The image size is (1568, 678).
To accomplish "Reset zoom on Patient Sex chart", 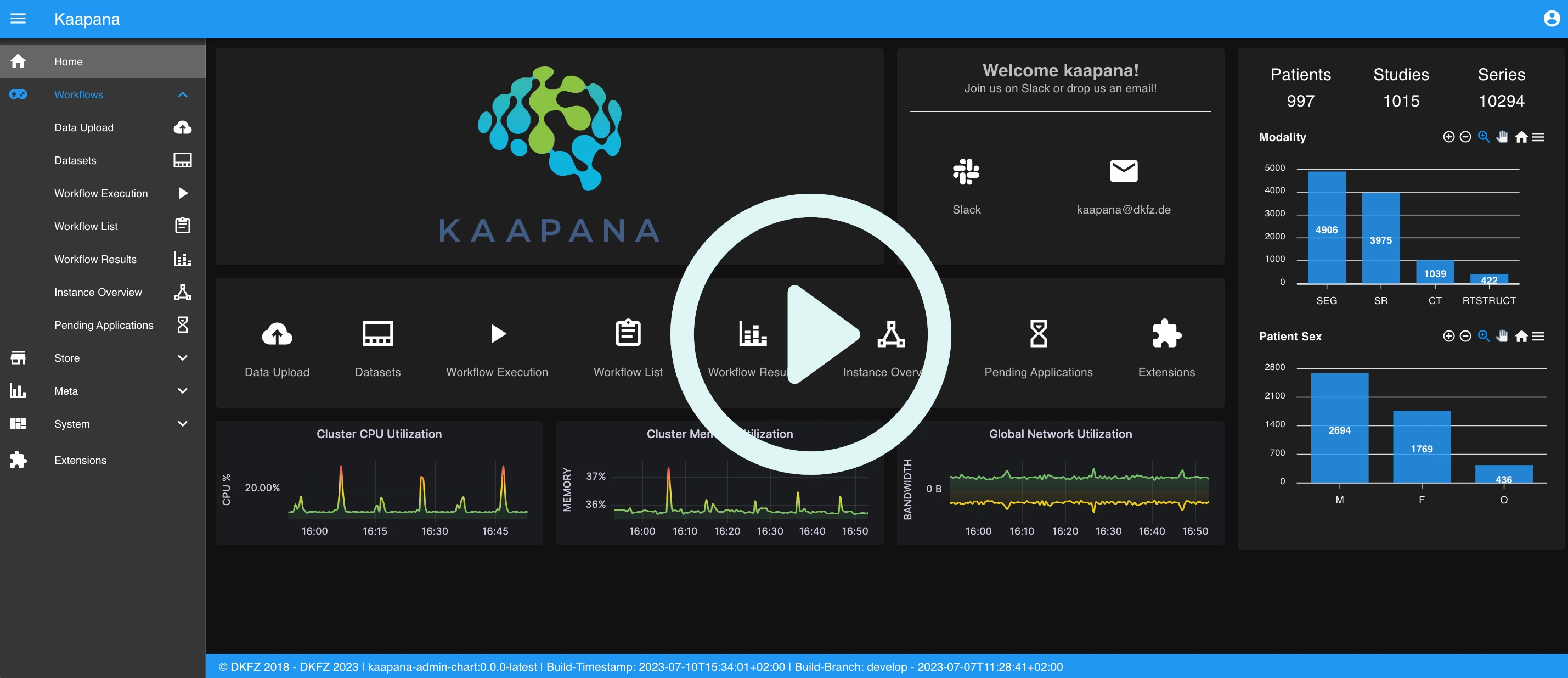I will click(x=1521, y=337).
